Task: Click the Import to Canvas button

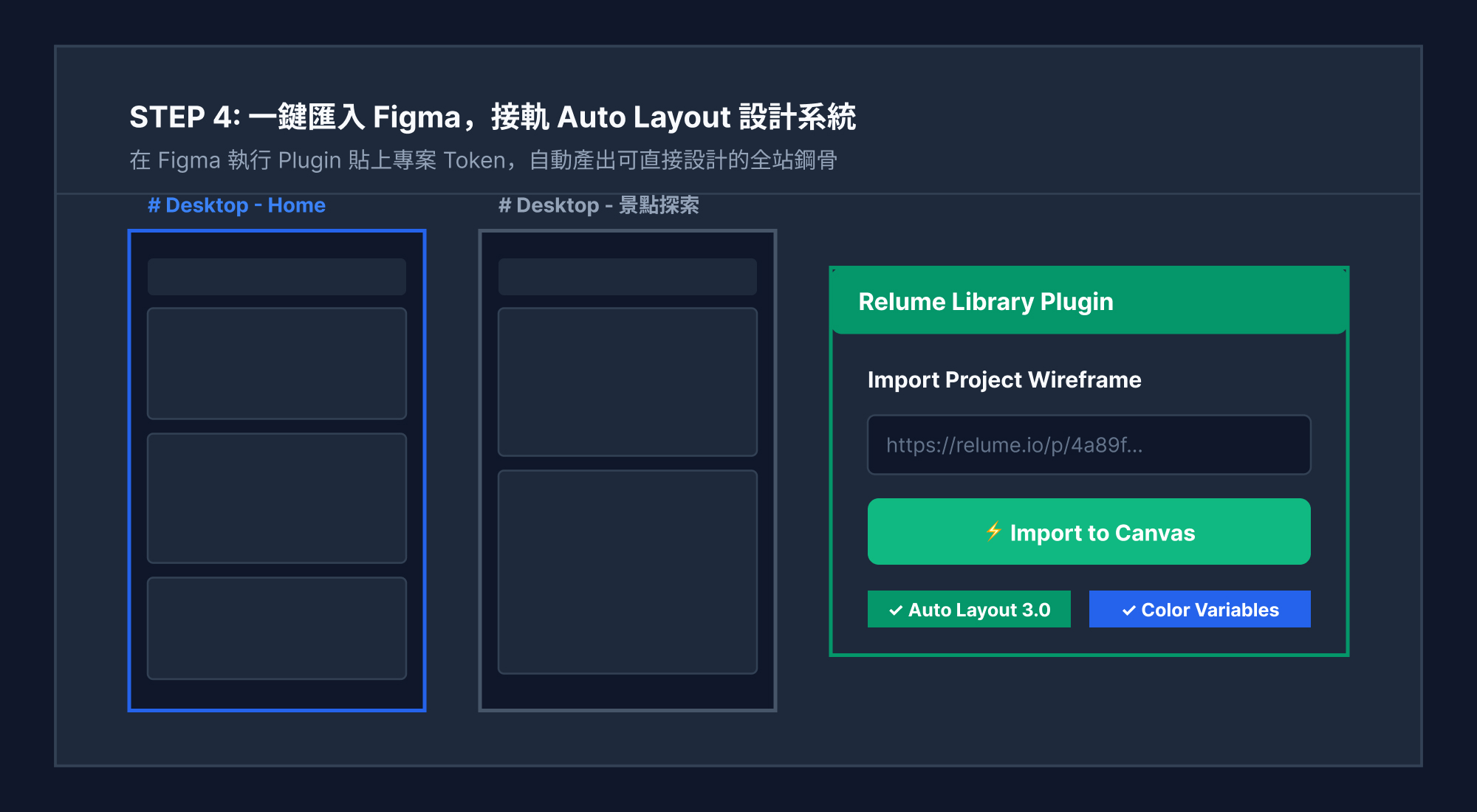Action: click(1089, 531)
